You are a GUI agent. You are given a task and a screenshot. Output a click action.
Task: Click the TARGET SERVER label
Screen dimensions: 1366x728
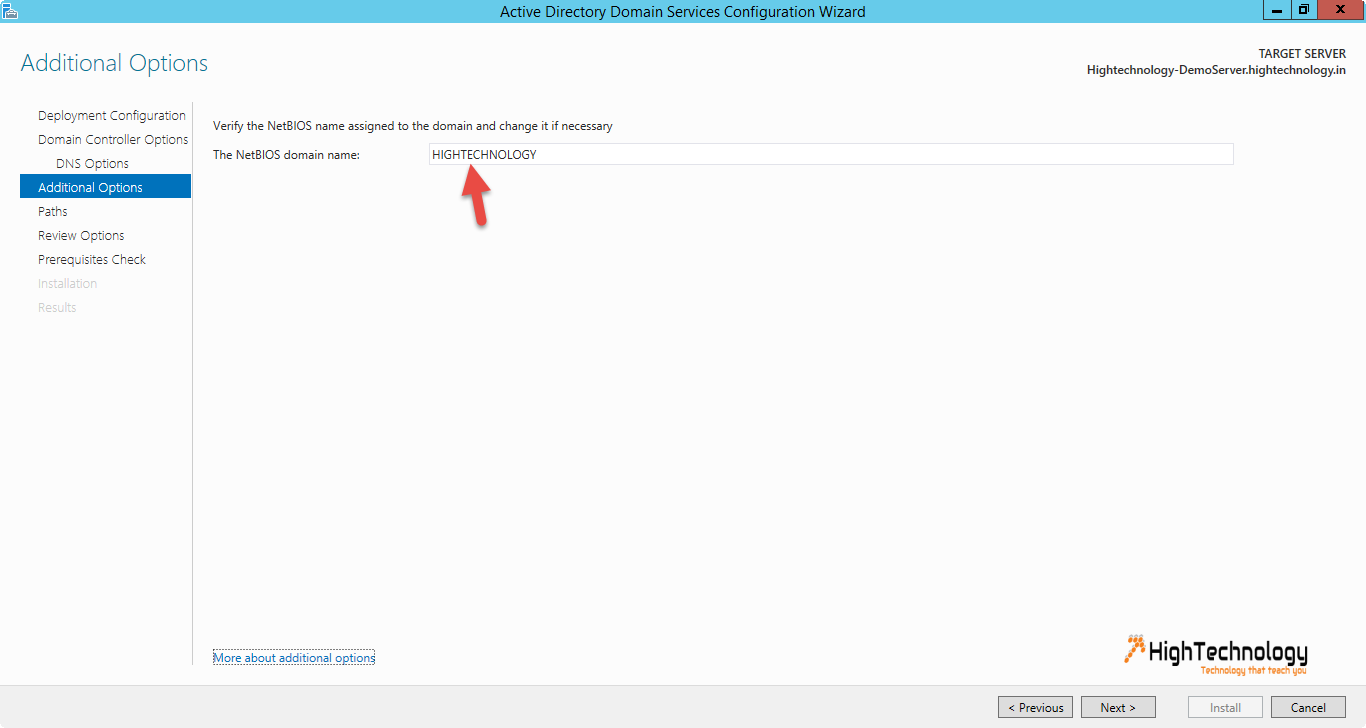click(x=1302, y=54)
